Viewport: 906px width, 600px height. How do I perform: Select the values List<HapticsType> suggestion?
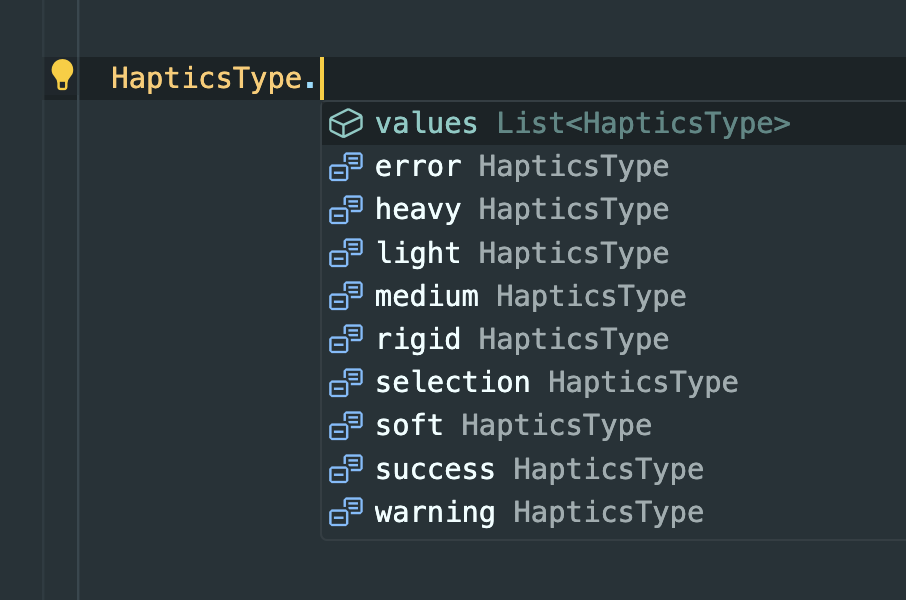pos(614,123)
